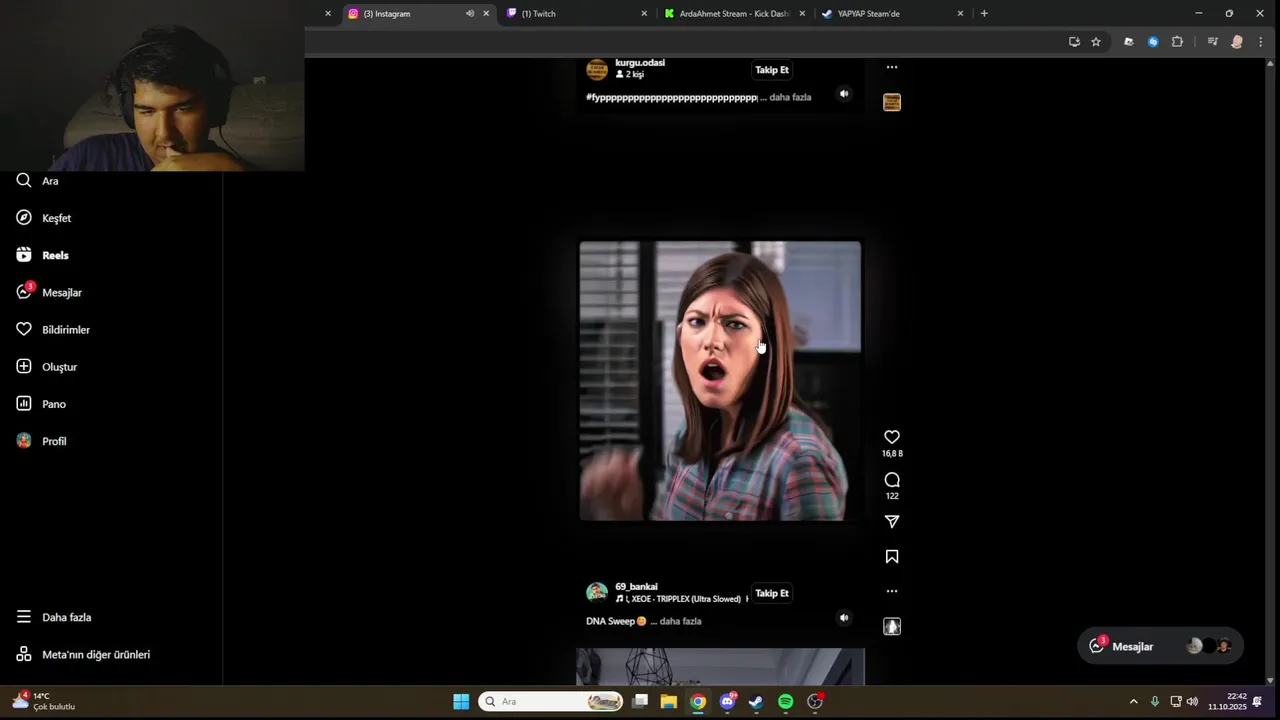
Task: Follow 69_bankai with Takip Et
Action: [x=772, y=593]
